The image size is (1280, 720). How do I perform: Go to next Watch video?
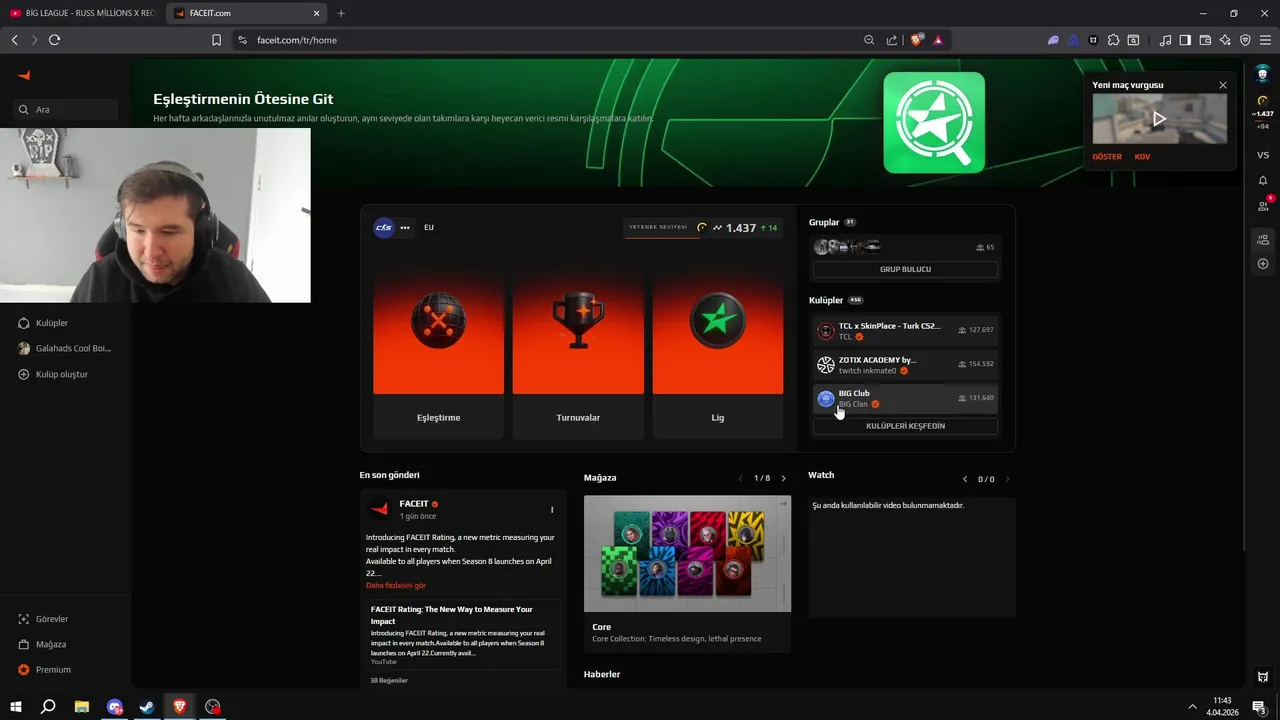click(x=1007, y=479)
